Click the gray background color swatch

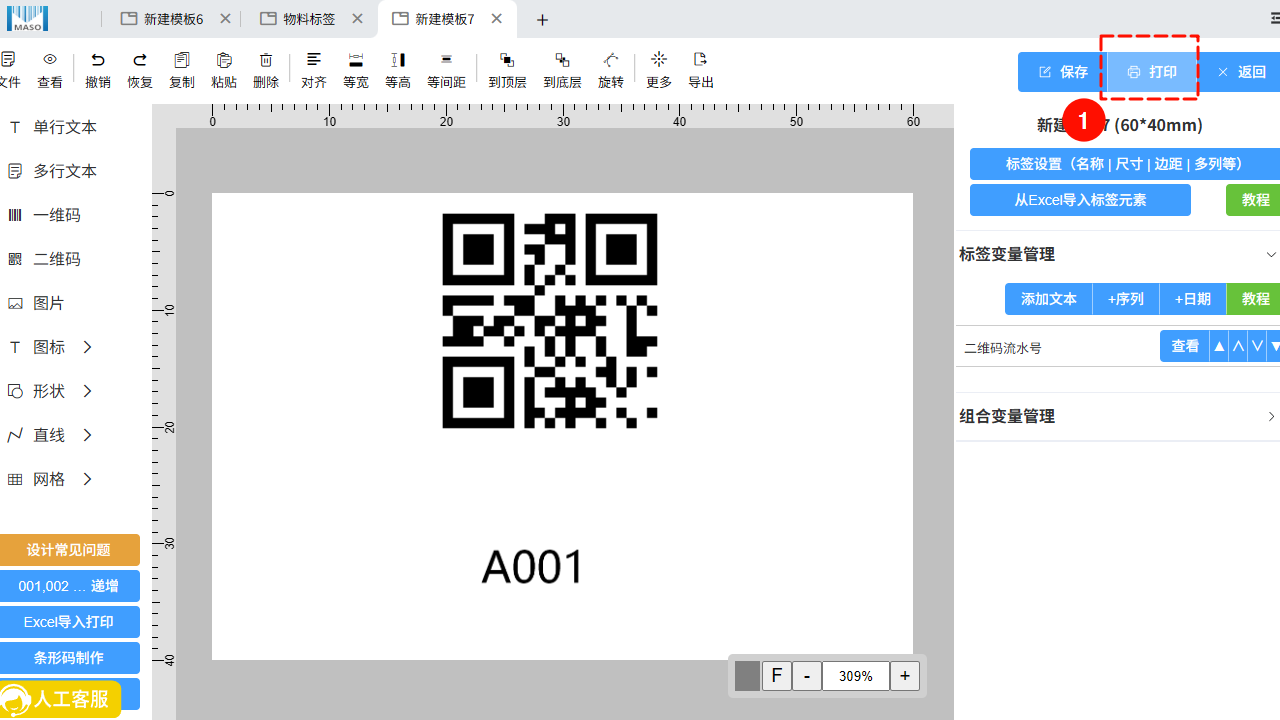tap(747, 676)
